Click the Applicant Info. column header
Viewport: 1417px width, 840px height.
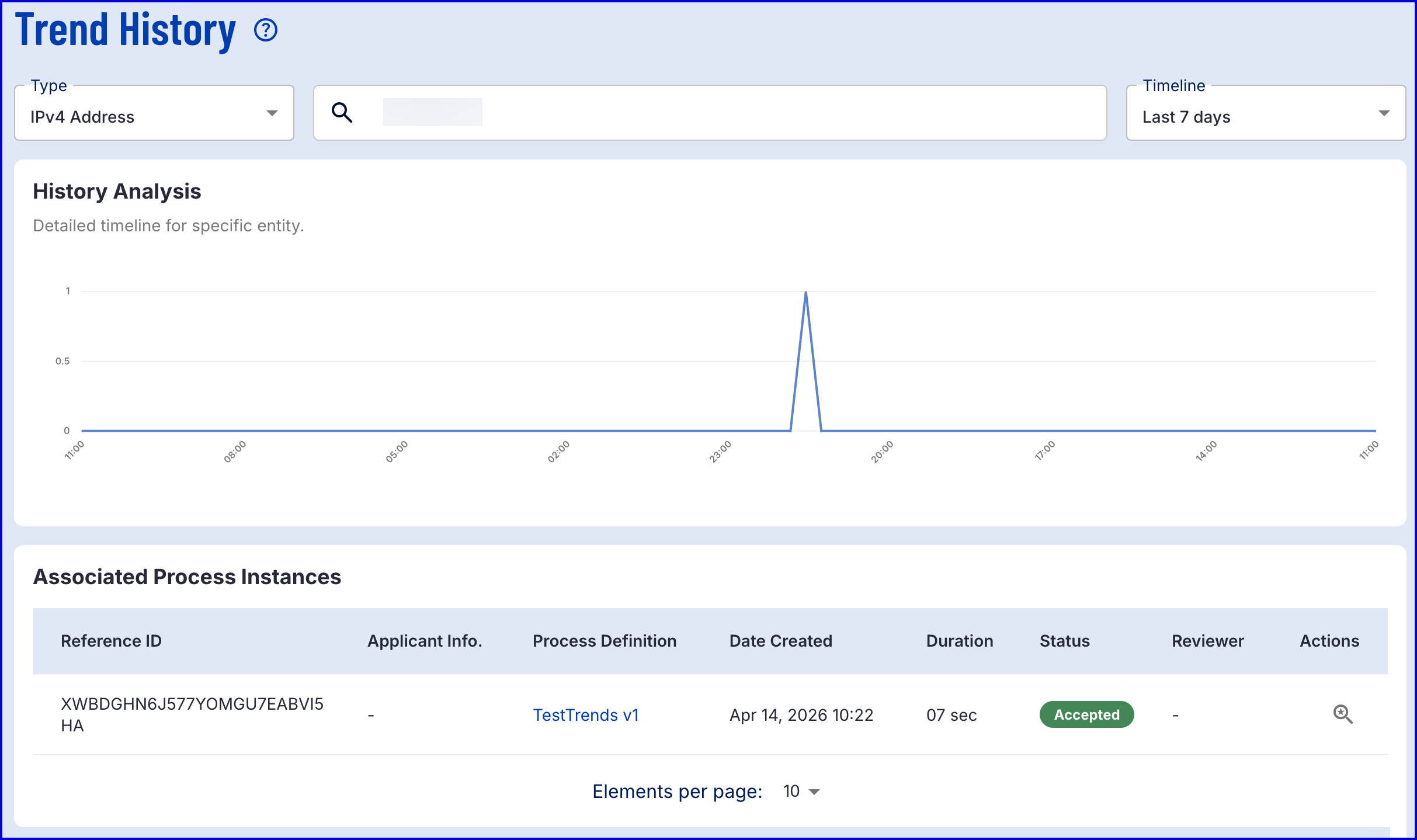(x=425, y=641)
